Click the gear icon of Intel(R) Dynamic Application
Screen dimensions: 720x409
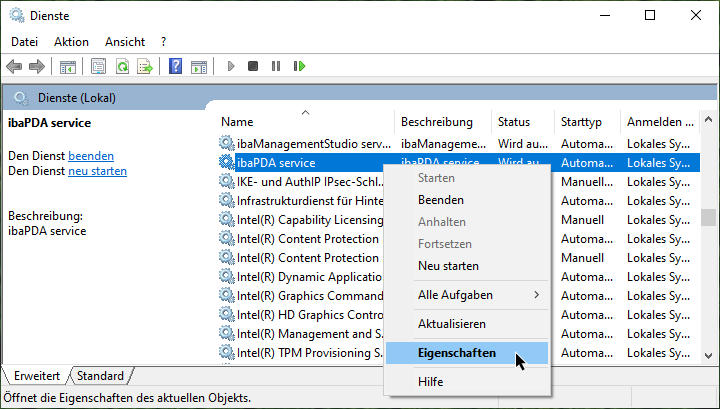click(226, 276)
